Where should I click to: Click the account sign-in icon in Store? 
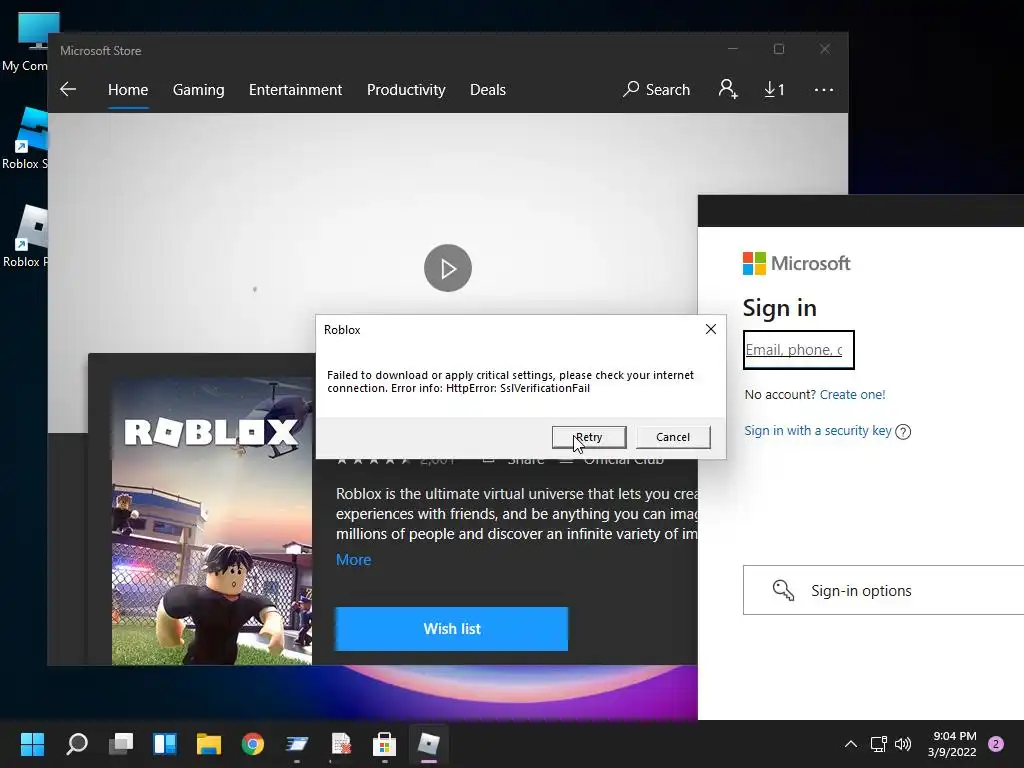(x=728, y=89)
